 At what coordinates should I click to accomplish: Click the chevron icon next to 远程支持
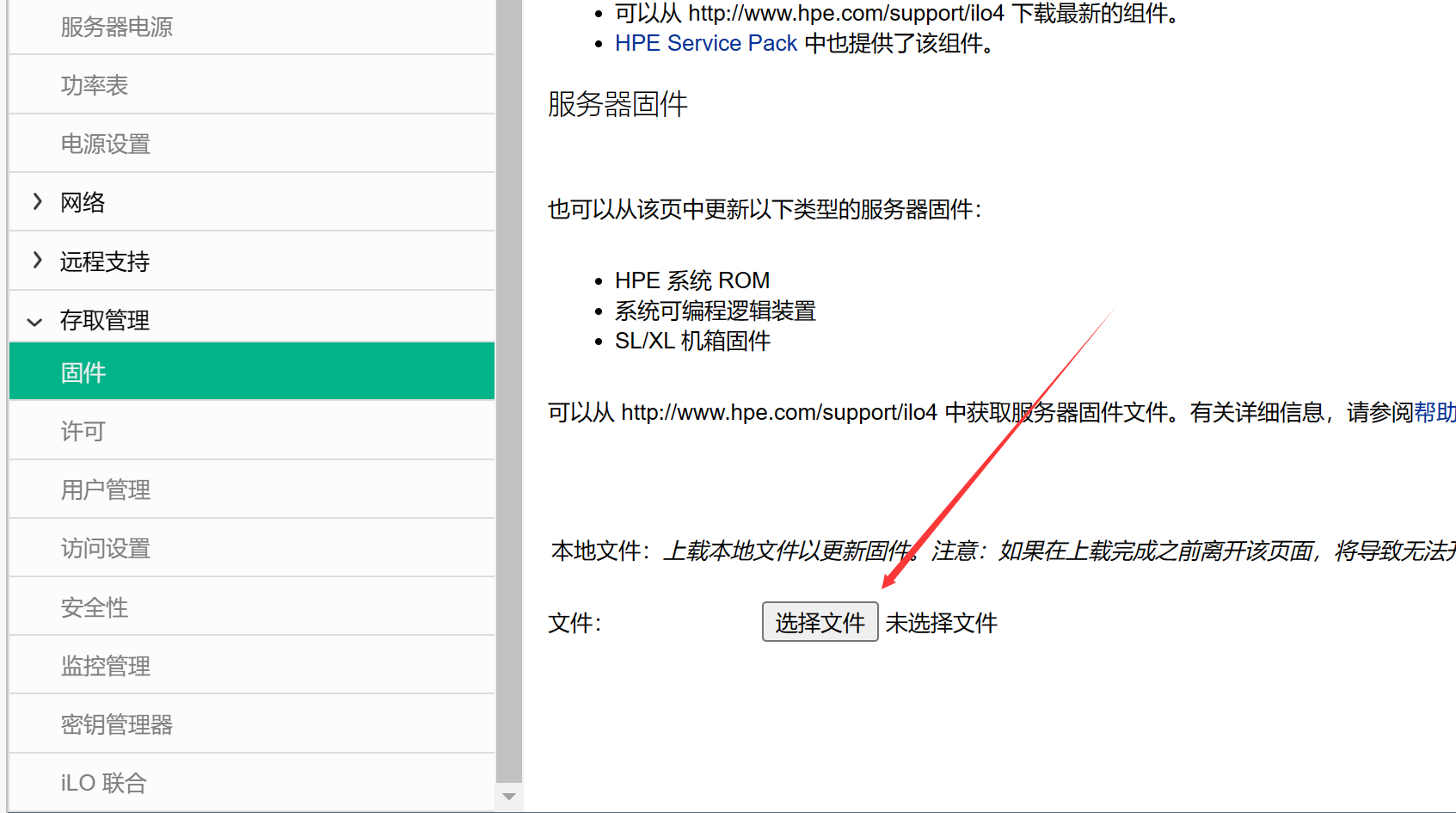coord(36,260)
